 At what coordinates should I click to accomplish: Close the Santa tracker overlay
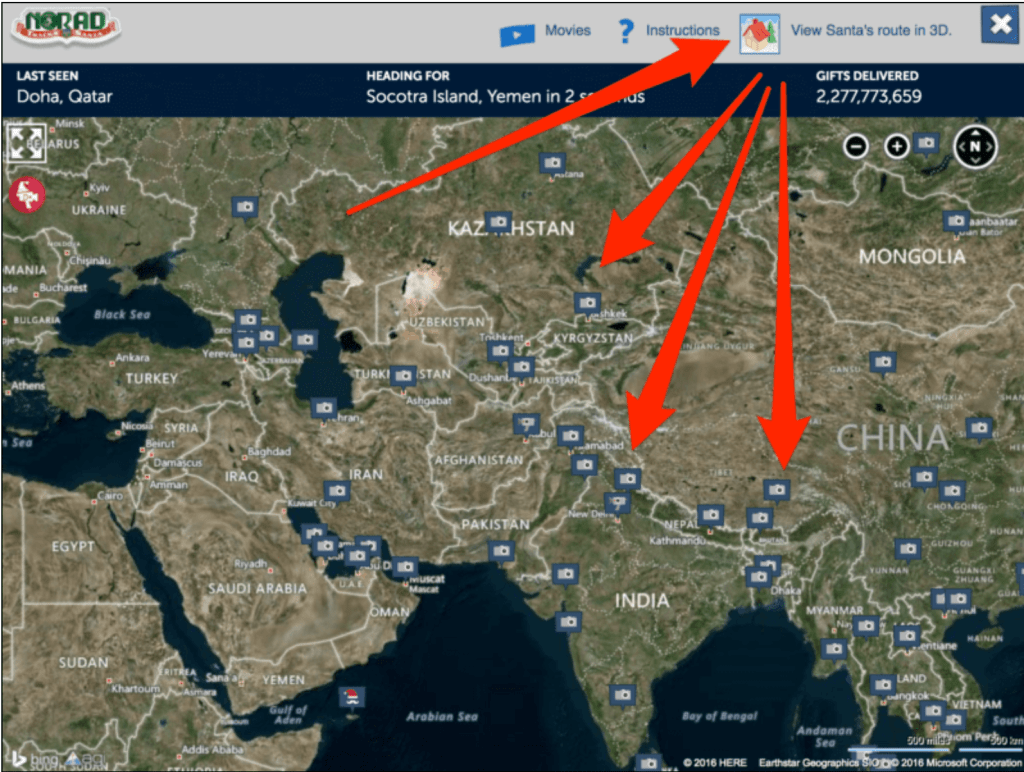click(x=1000, y=25)
